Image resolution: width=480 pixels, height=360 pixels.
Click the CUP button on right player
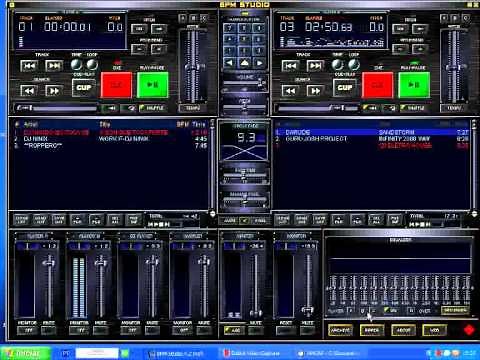pyautogui.click(x=345, y=88)
